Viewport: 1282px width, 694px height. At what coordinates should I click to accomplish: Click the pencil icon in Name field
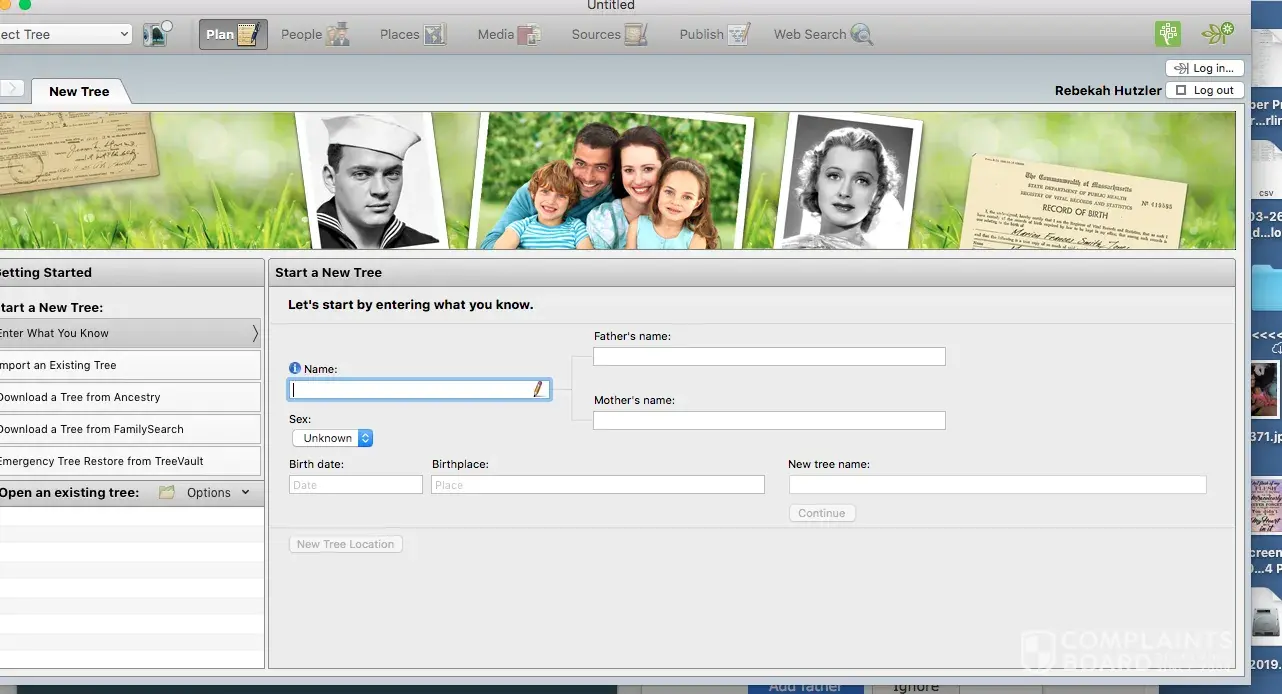(x=538, y=389)
